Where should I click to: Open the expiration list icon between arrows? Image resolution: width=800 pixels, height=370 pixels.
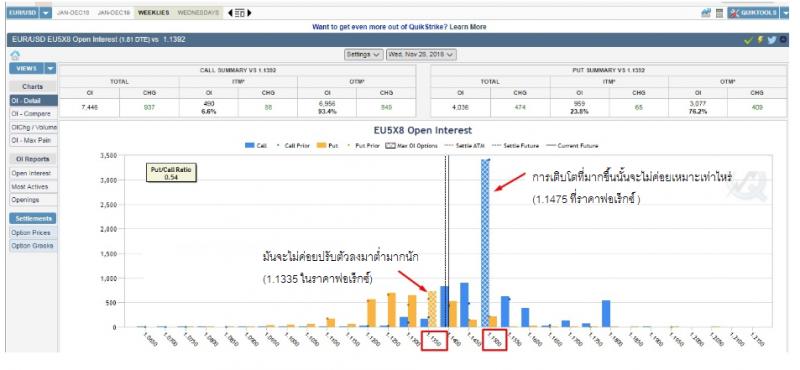click(x=240, y=13)
